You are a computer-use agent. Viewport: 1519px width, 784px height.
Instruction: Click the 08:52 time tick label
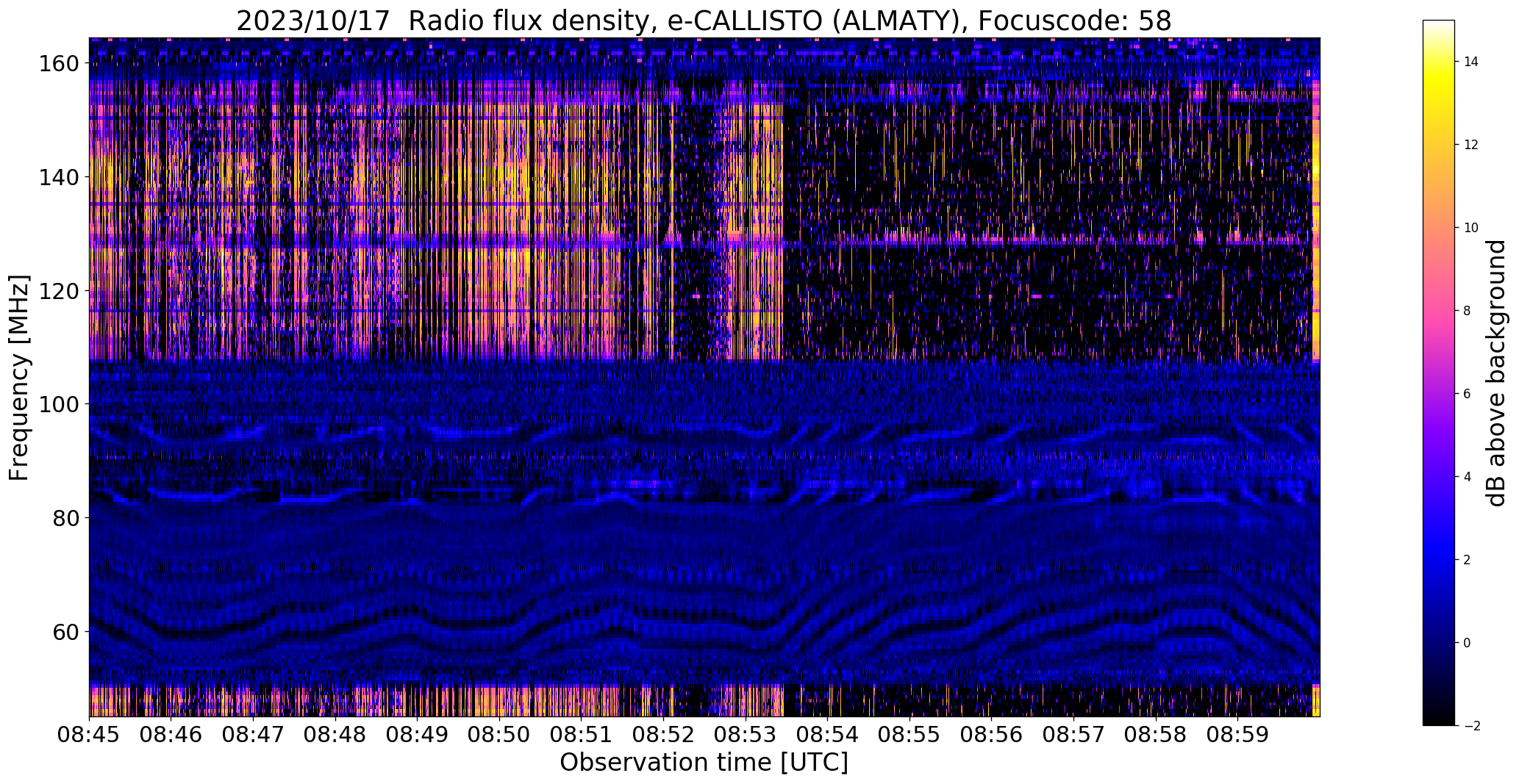[x=663, y=735]
